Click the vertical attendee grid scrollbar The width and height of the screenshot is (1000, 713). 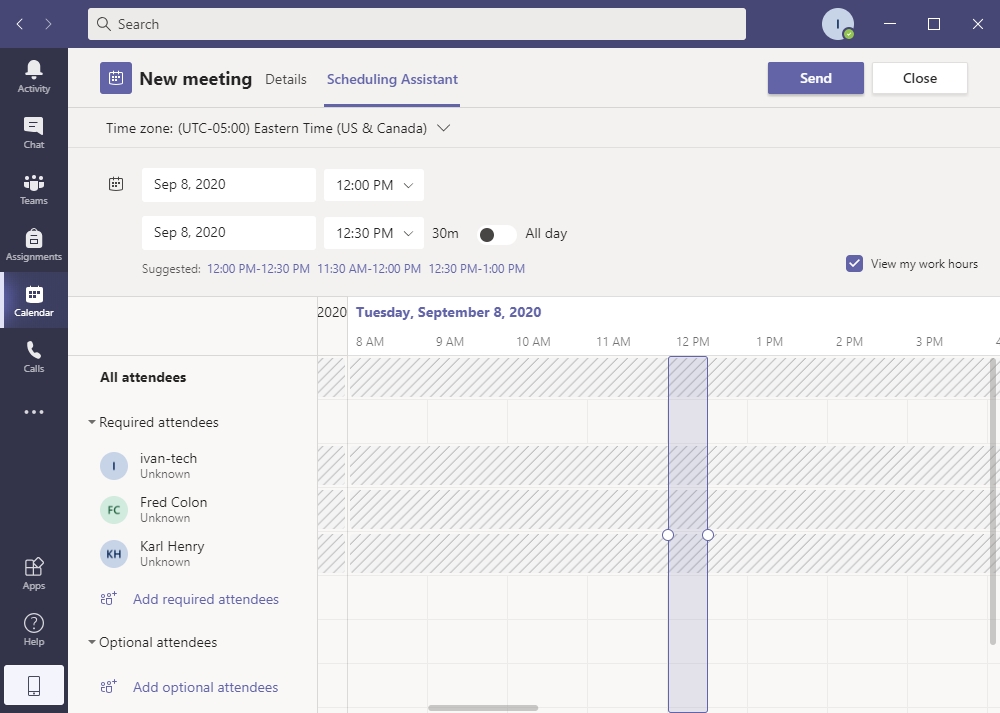click(993, 501)
